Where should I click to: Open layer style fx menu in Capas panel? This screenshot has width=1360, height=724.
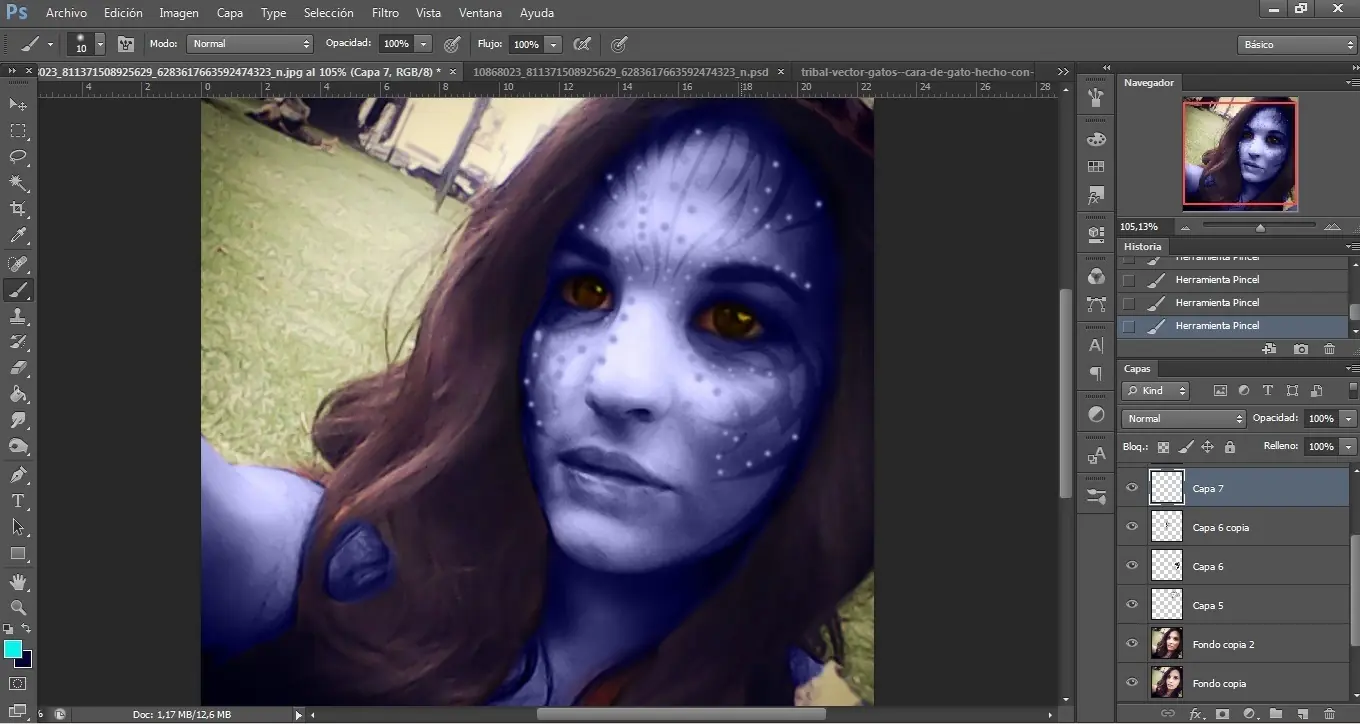(1196, 714)
